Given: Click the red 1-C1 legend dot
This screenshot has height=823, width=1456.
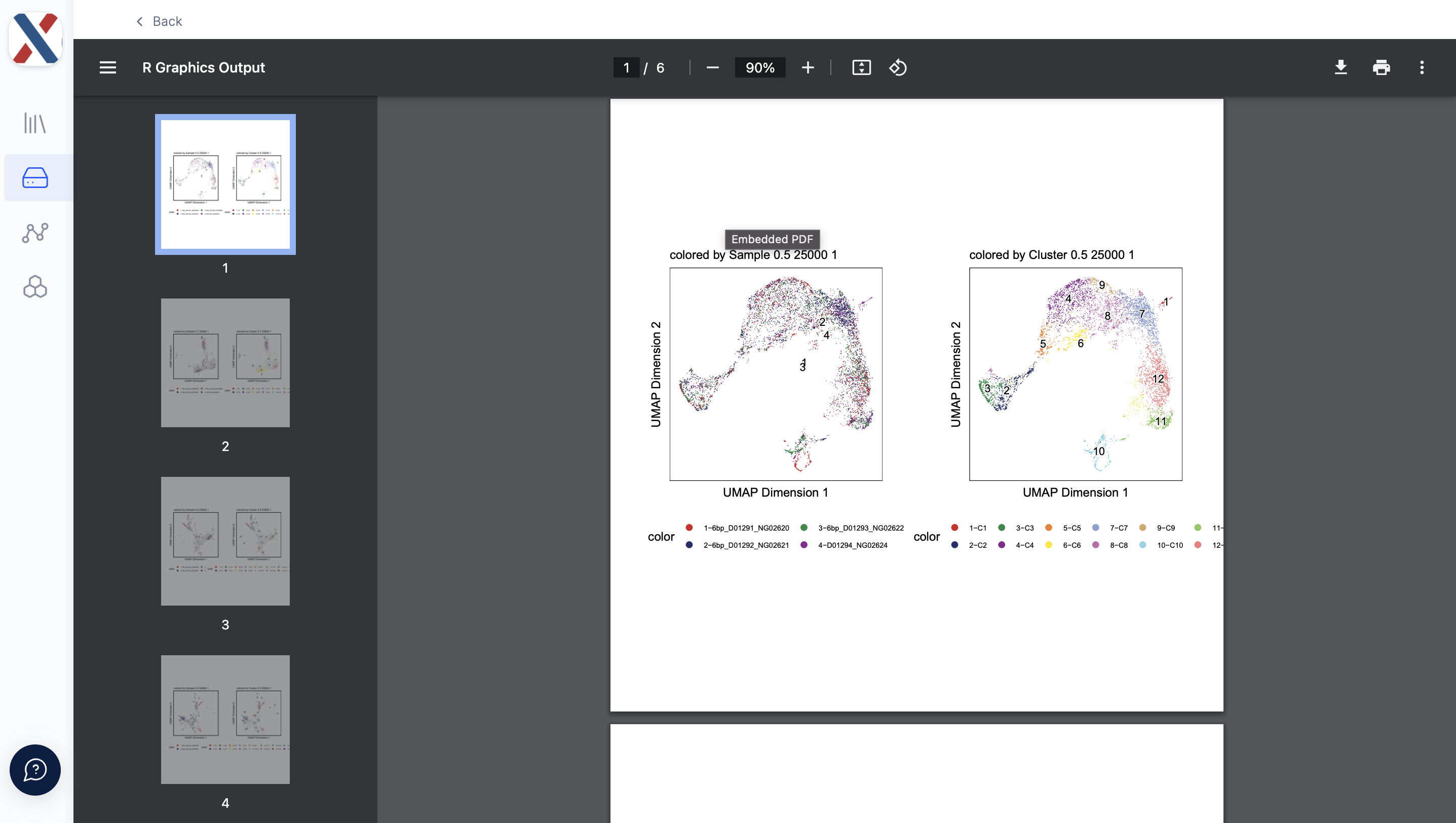Looking at the screenshot, I should point(954,528).
